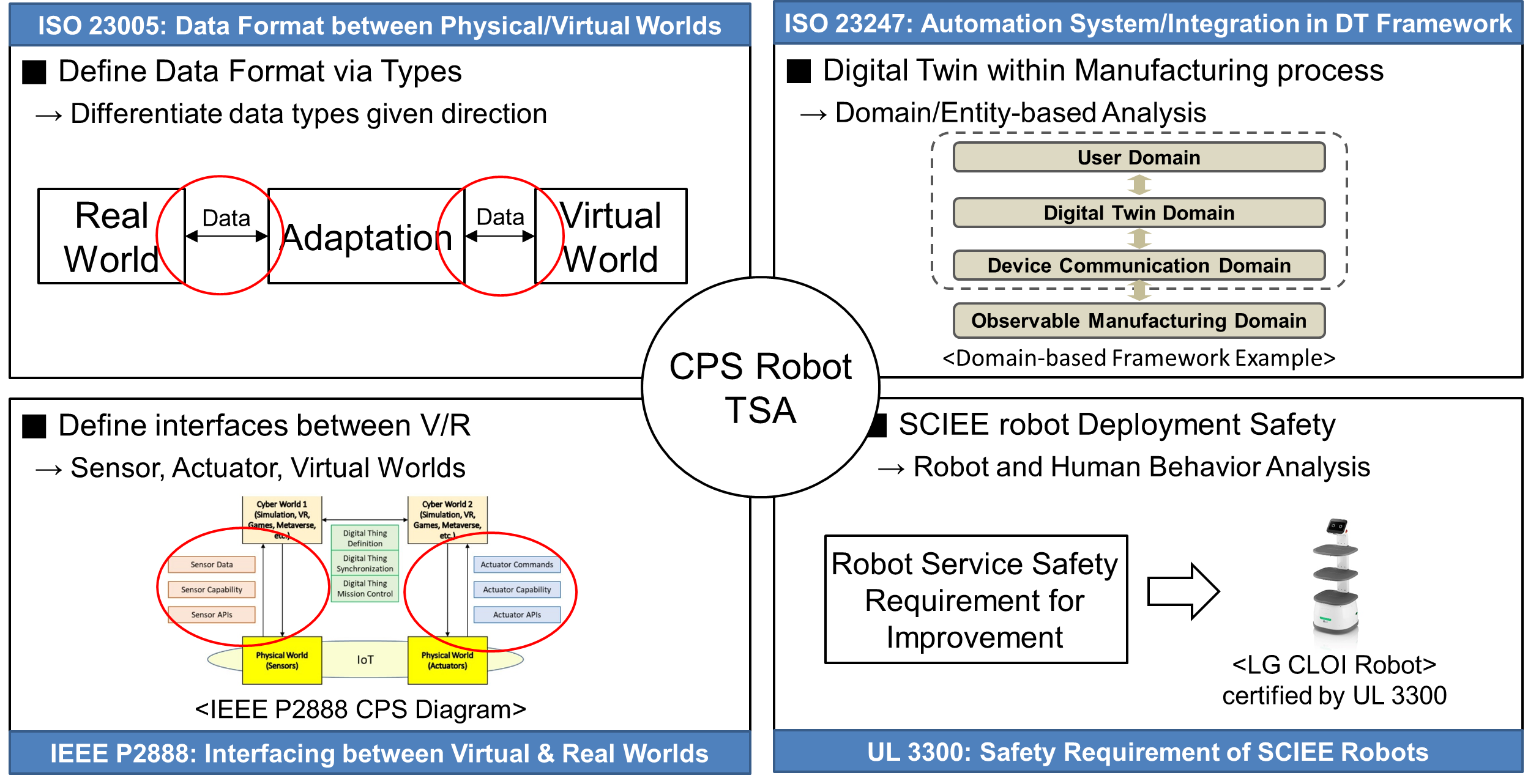Click the Device Communication Domain box
1528x784 pixels.
click(1138, 265)
